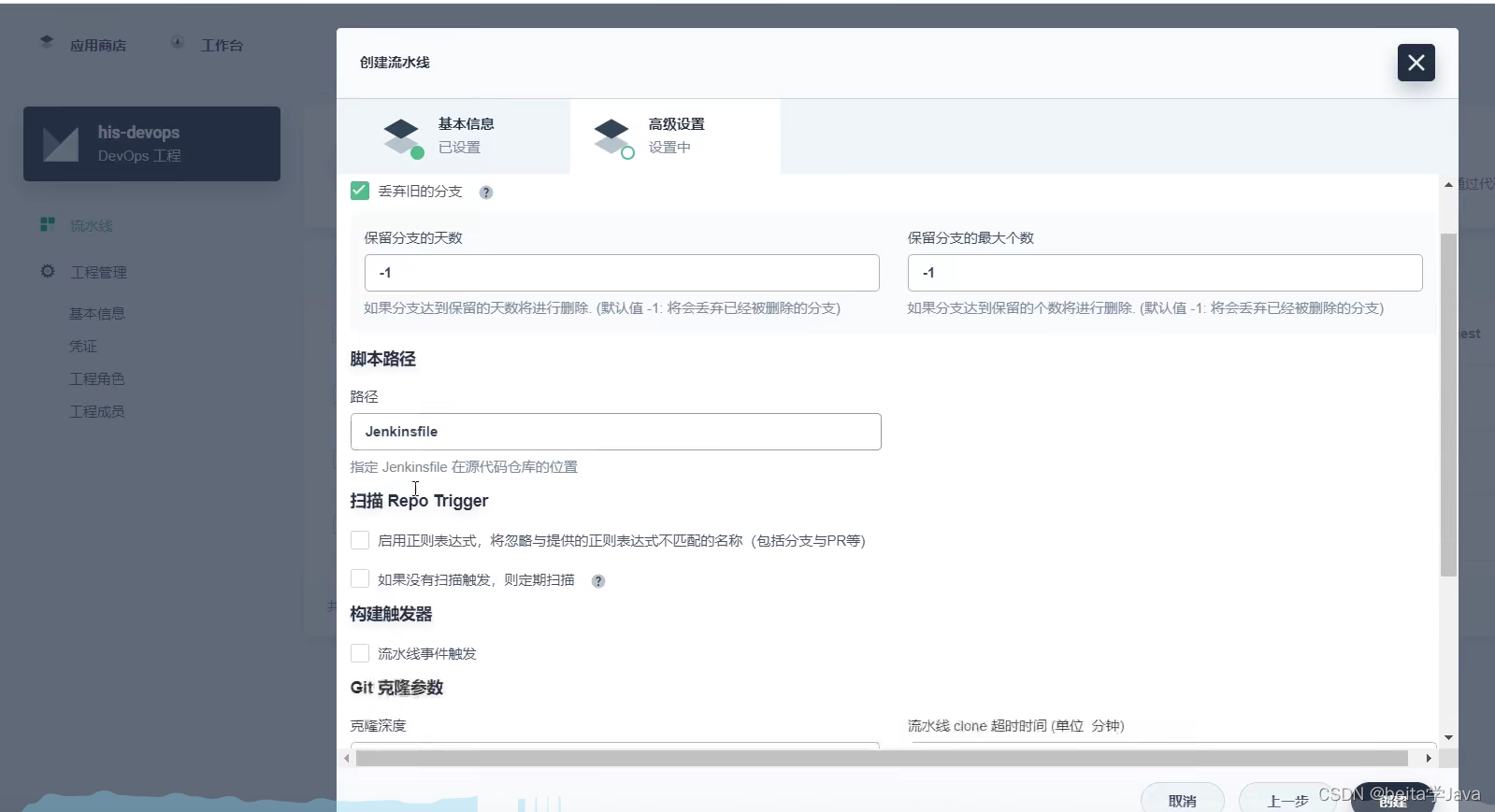This screenshot has width=1495, height=812.
Task: Focus the 保留分支的最大个数 input field
Action: tap(1165, 273)
